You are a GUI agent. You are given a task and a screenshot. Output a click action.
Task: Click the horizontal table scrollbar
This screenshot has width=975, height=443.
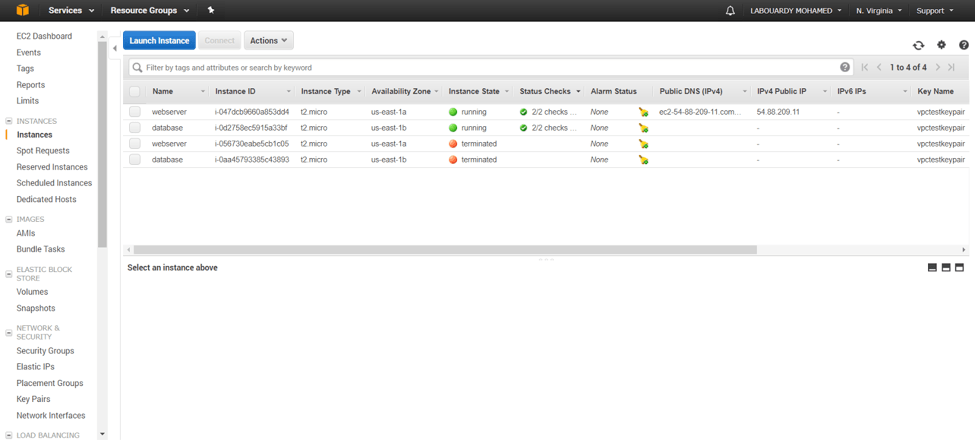pyautogui.click(x=445, y=249)
